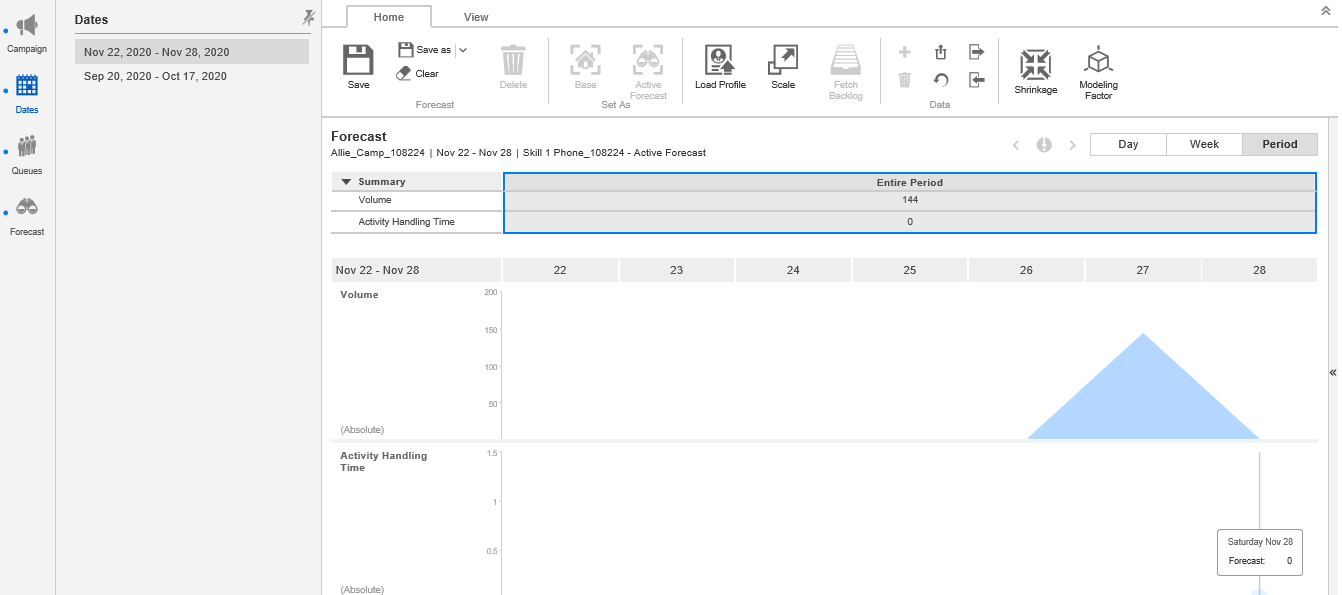Switch forecast view to Day

[x=1128, y=144]
